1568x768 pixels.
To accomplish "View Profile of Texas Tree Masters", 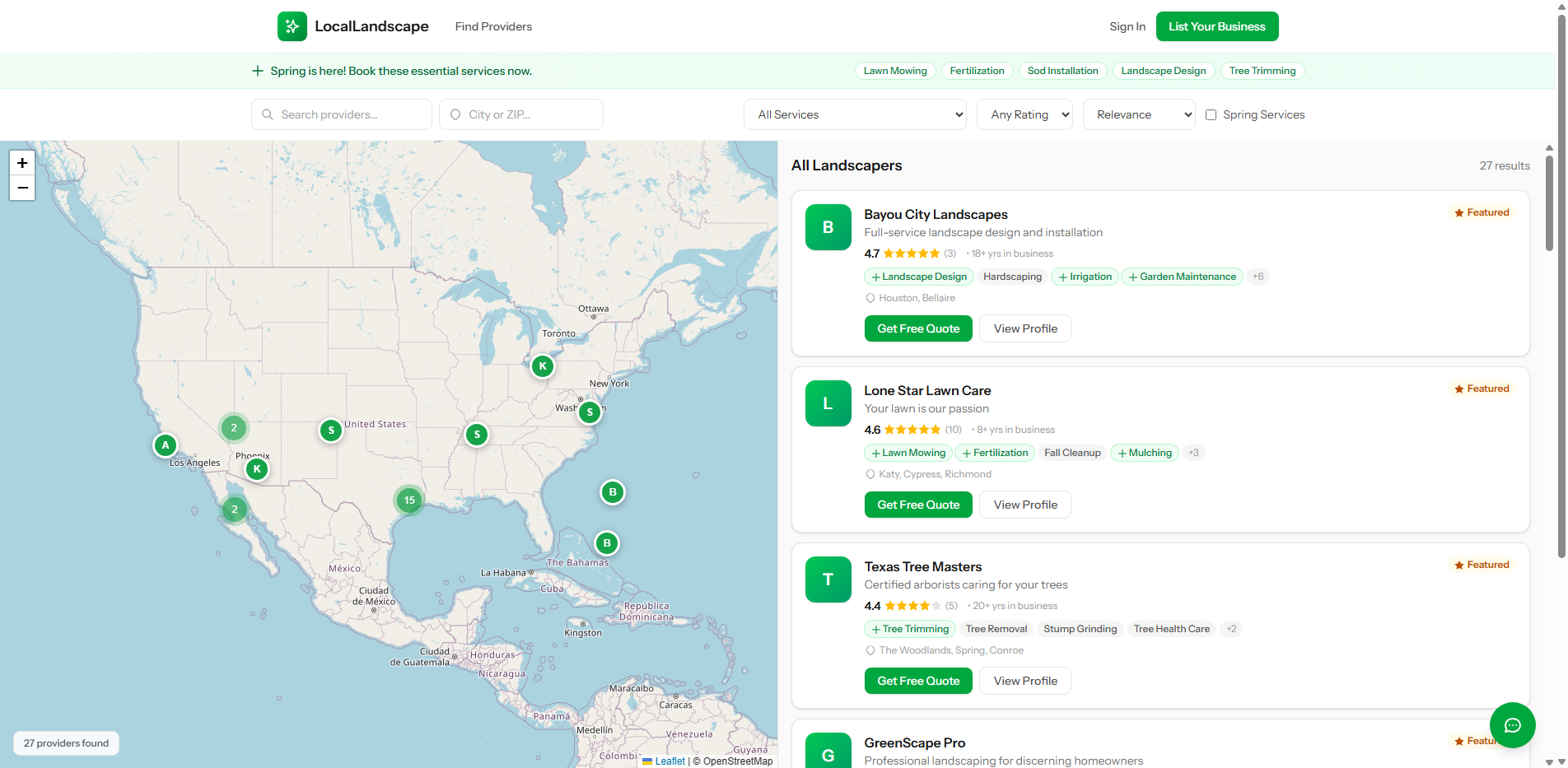I will (1025, 681).
